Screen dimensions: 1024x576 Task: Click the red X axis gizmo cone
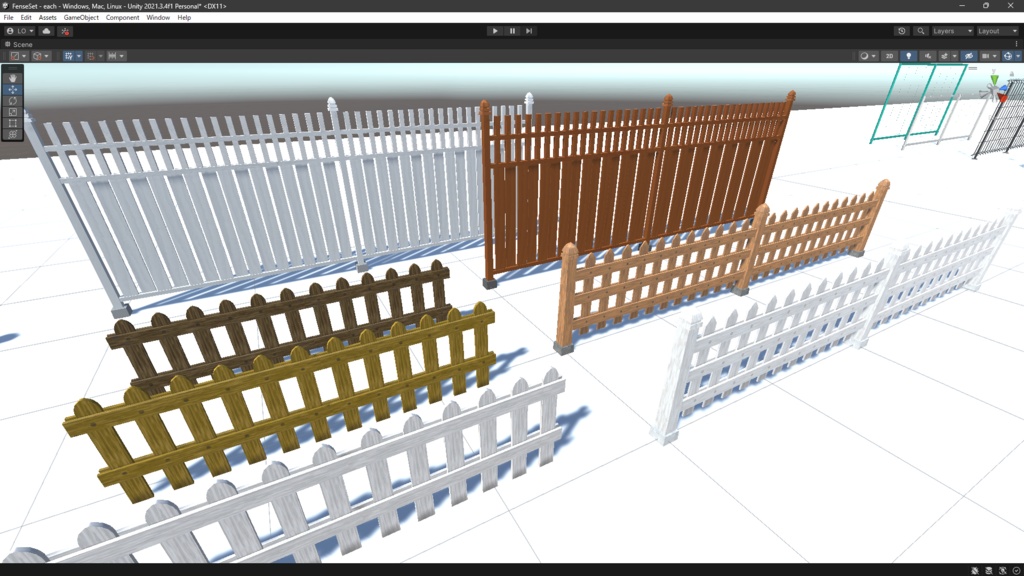(1002, 98)
